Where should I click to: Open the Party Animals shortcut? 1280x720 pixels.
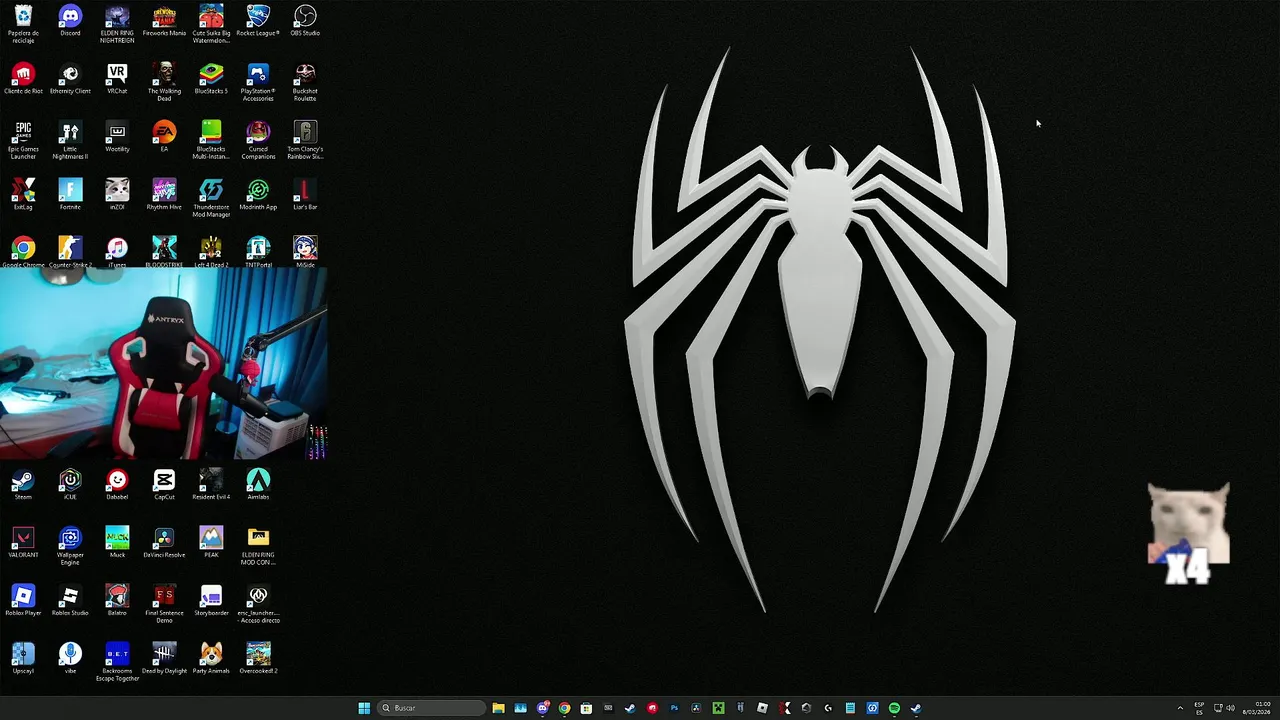point(211,659)
